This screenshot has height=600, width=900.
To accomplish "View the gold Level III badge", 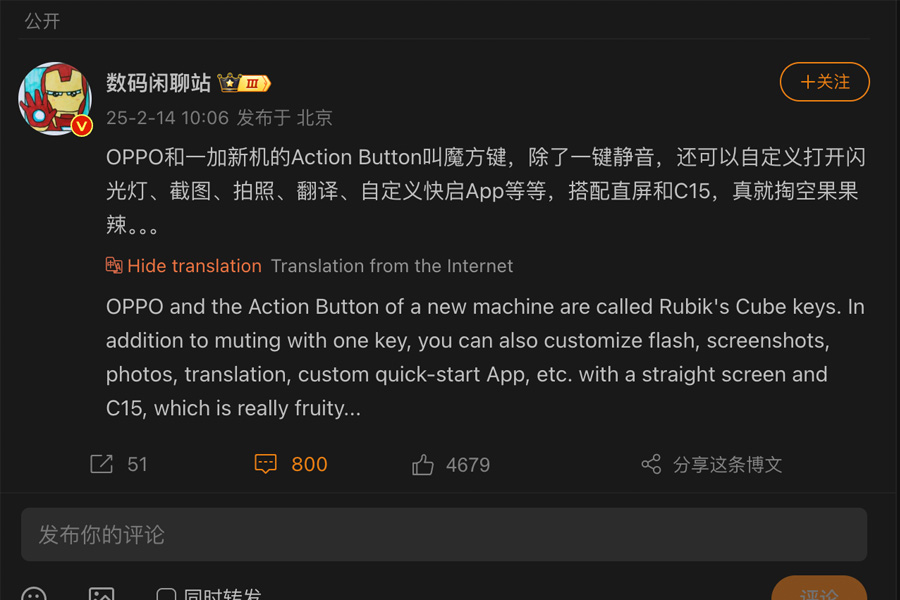I will (x=252, y=83).
